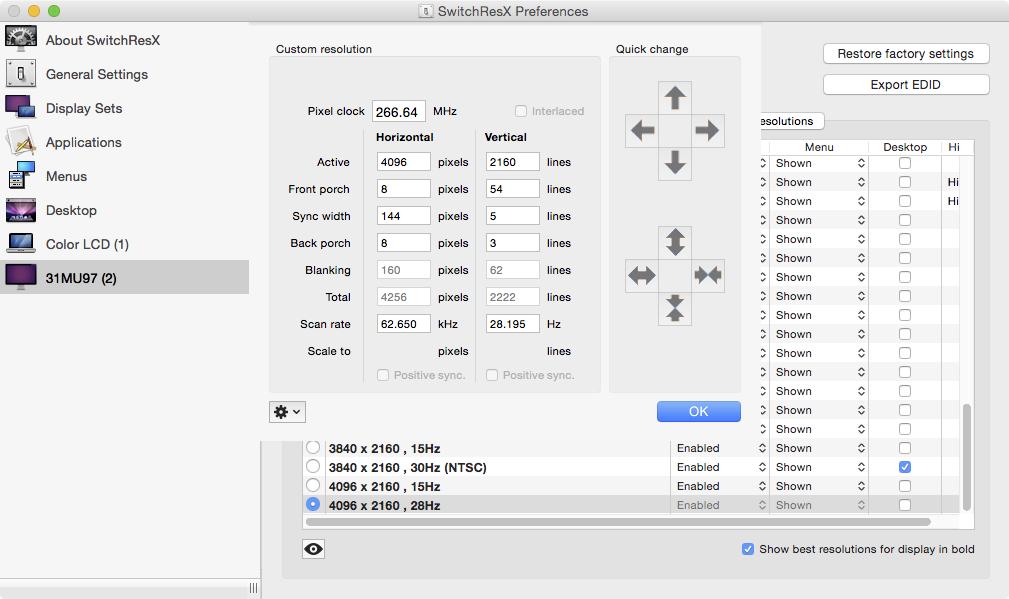Uncheck Show best resolutions in bold
1009x599 pixels.
point(748,549)
